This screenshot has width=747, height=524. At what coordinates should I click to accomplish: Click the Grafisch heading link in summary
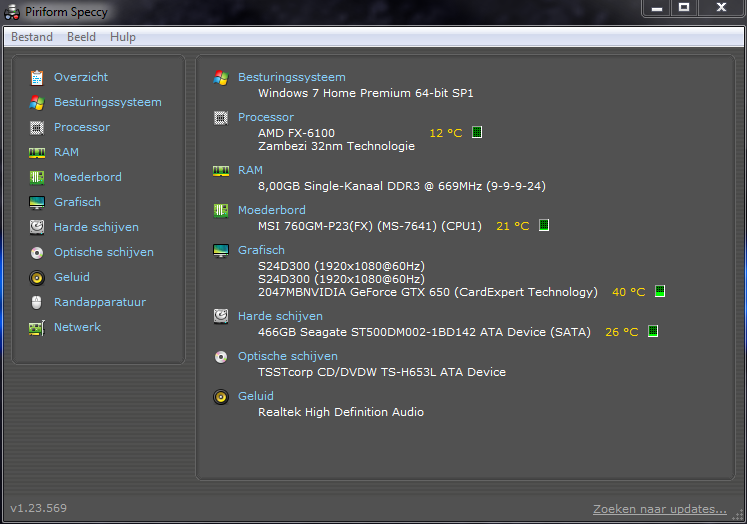pyautogui.click(x=261, y=250)
